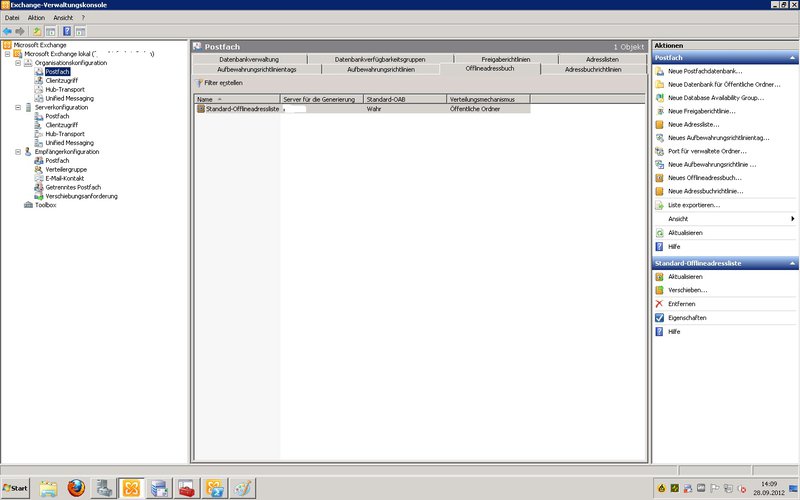Open Firefox from the taskbar
The height and width of the screenshot is (500, 800).
click(77, 488)
